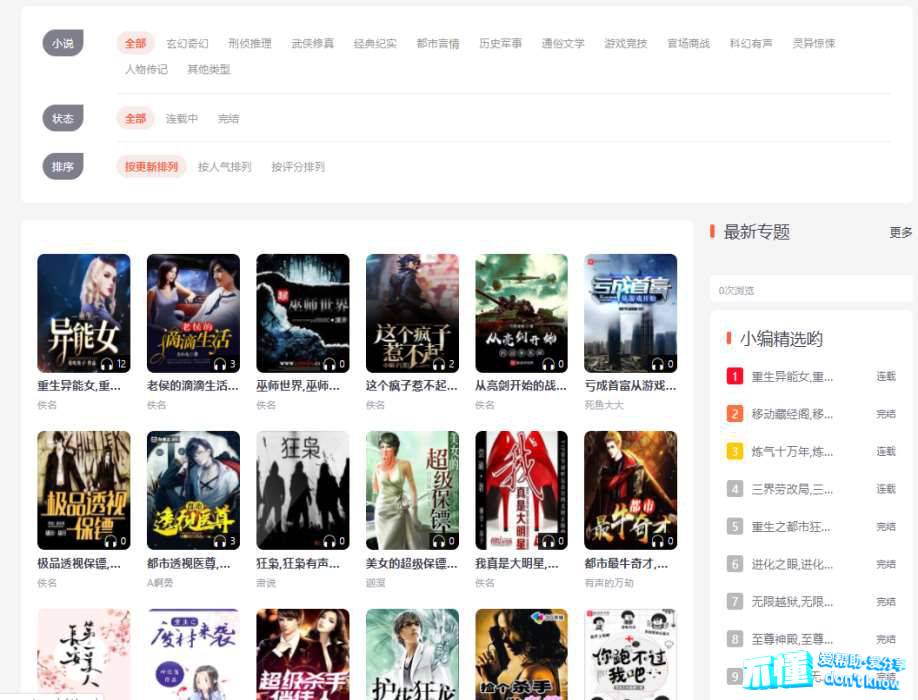Select the 都市言情 category filter

click(438, 43)
